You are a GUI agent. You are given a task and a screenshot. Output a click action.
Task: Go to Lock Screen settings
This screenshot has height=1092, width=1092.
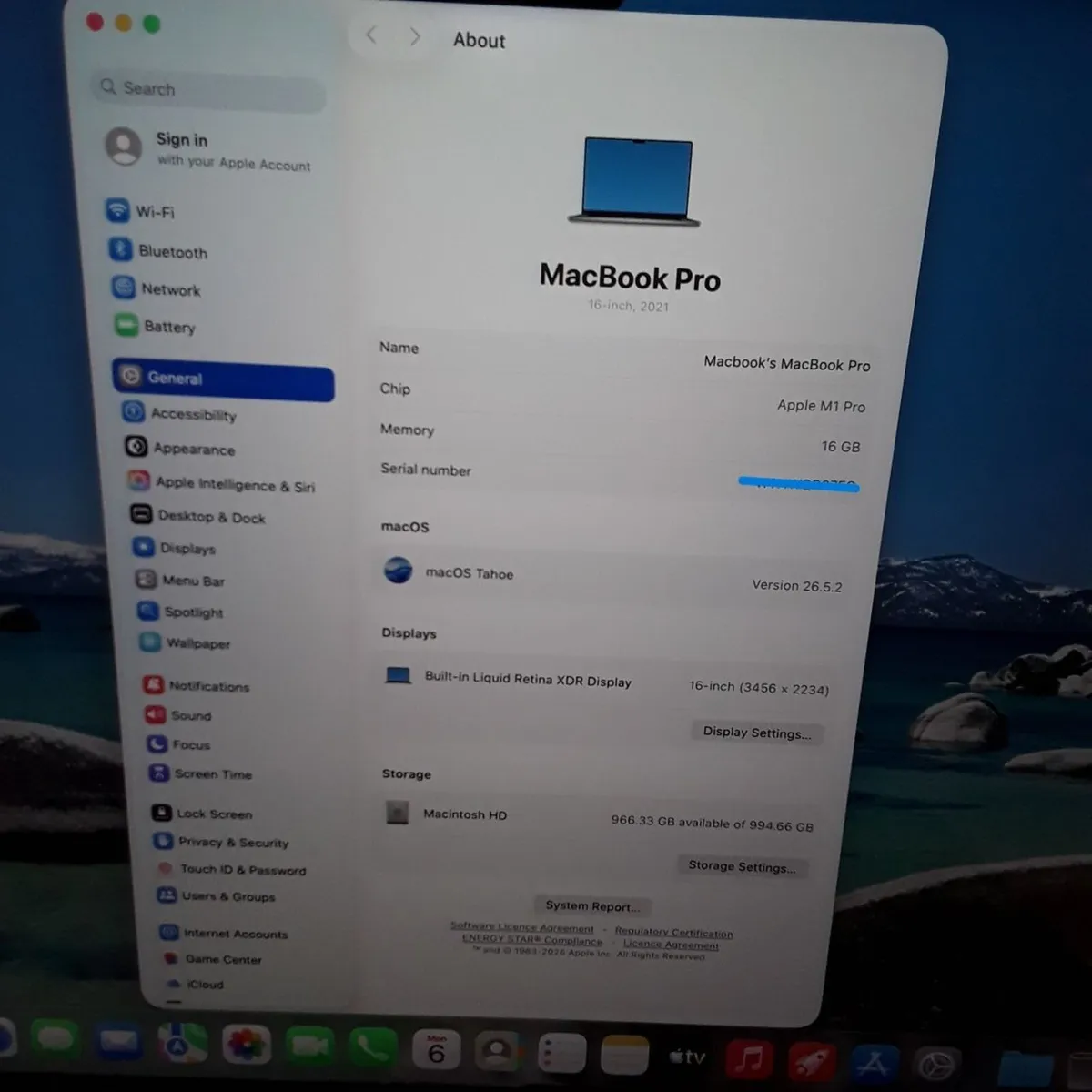203,814
